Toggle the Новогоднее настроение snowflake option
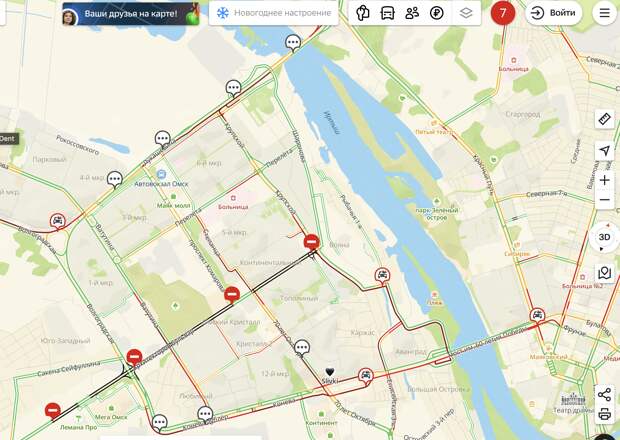The image size is (620, 440). pos(274,13)
